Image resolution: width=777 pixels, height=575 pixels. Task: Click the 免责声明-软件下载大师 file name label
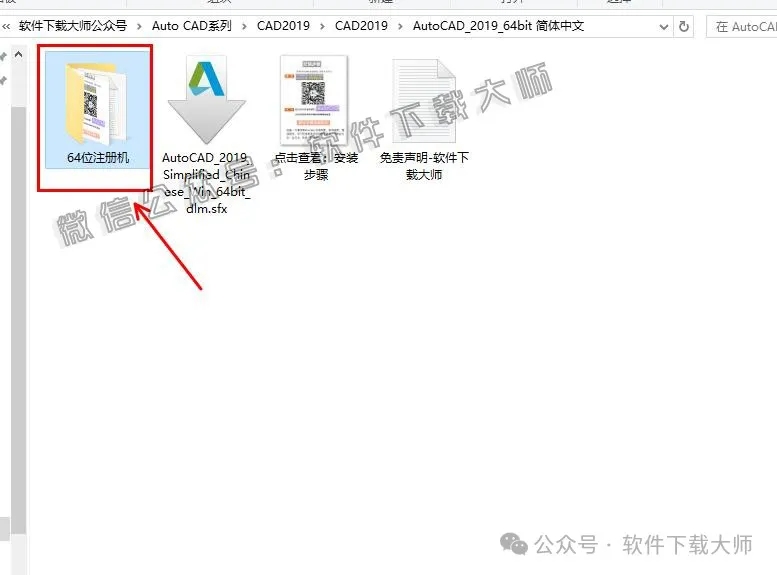(x=424, y=166)
